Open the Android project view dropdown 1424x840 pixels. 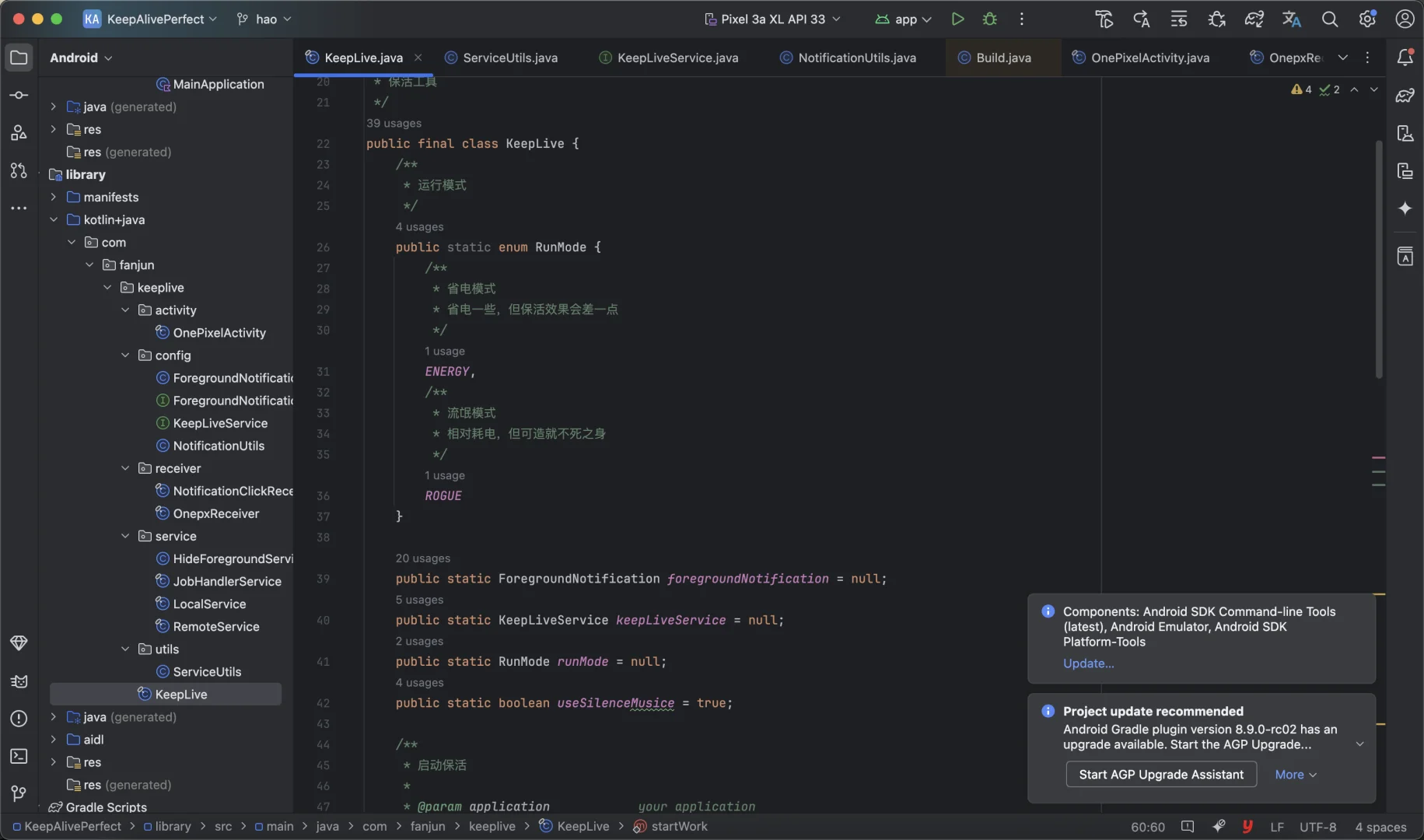(81, 58)
